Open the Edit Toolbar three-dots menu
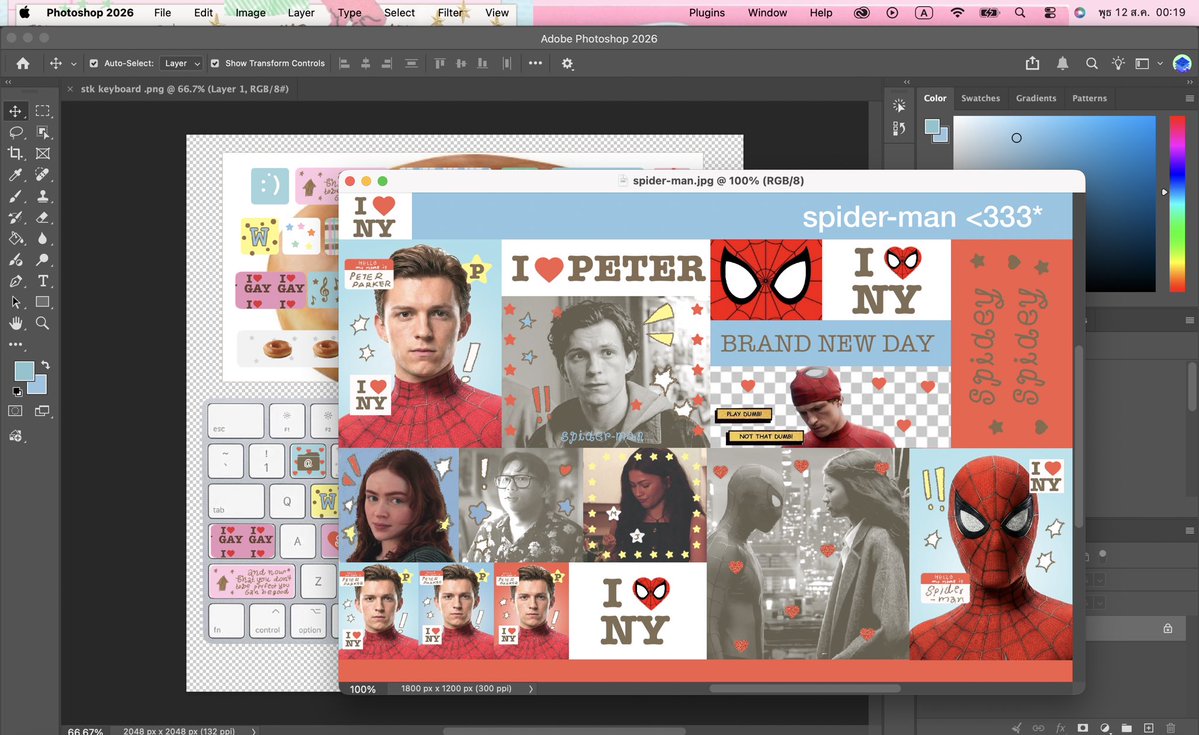 pos(15,345)
